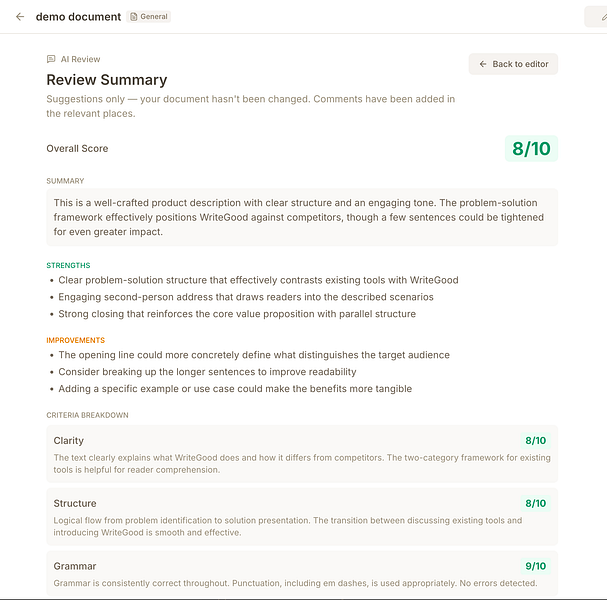Click the 8/10 overall score badge
The image size is (607, 600).
point(531,149)
